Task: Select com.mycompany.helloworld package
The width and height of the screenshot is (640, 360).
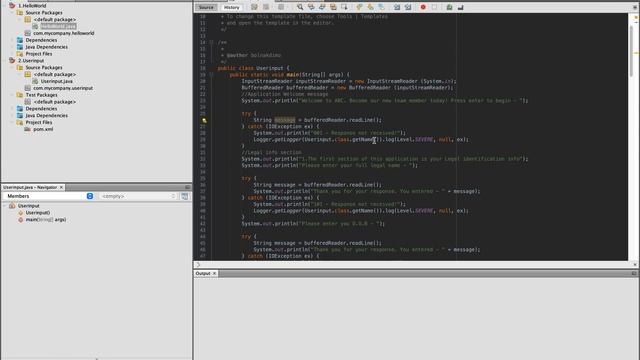Action: click(64, 33)
